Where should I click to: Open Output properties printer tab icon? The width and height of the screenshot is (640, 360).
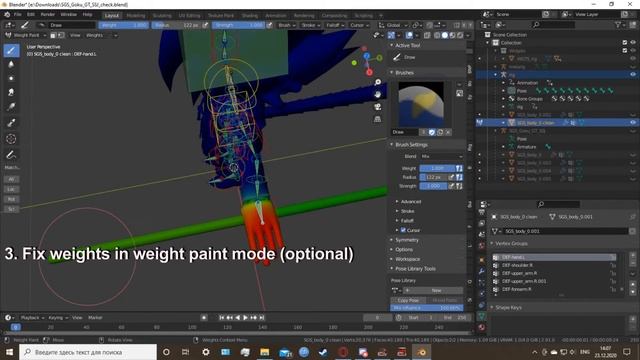click(x=482, y=213)
